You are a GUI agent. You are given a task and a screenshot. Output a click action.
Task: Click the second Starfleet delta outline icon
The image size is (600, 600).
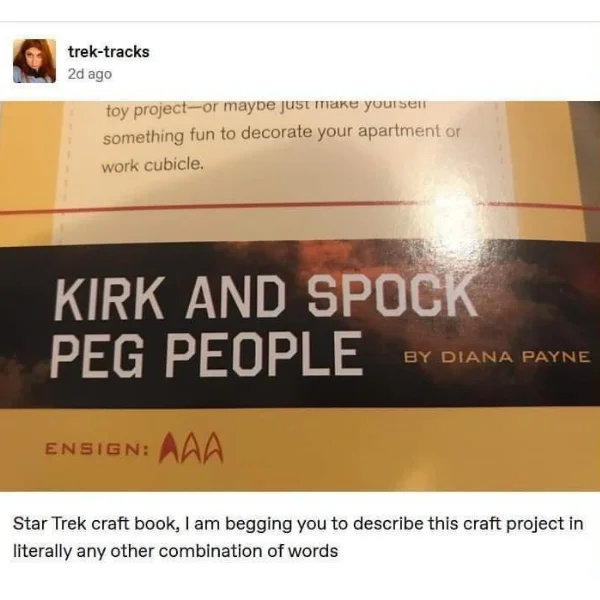pos(191,448)
